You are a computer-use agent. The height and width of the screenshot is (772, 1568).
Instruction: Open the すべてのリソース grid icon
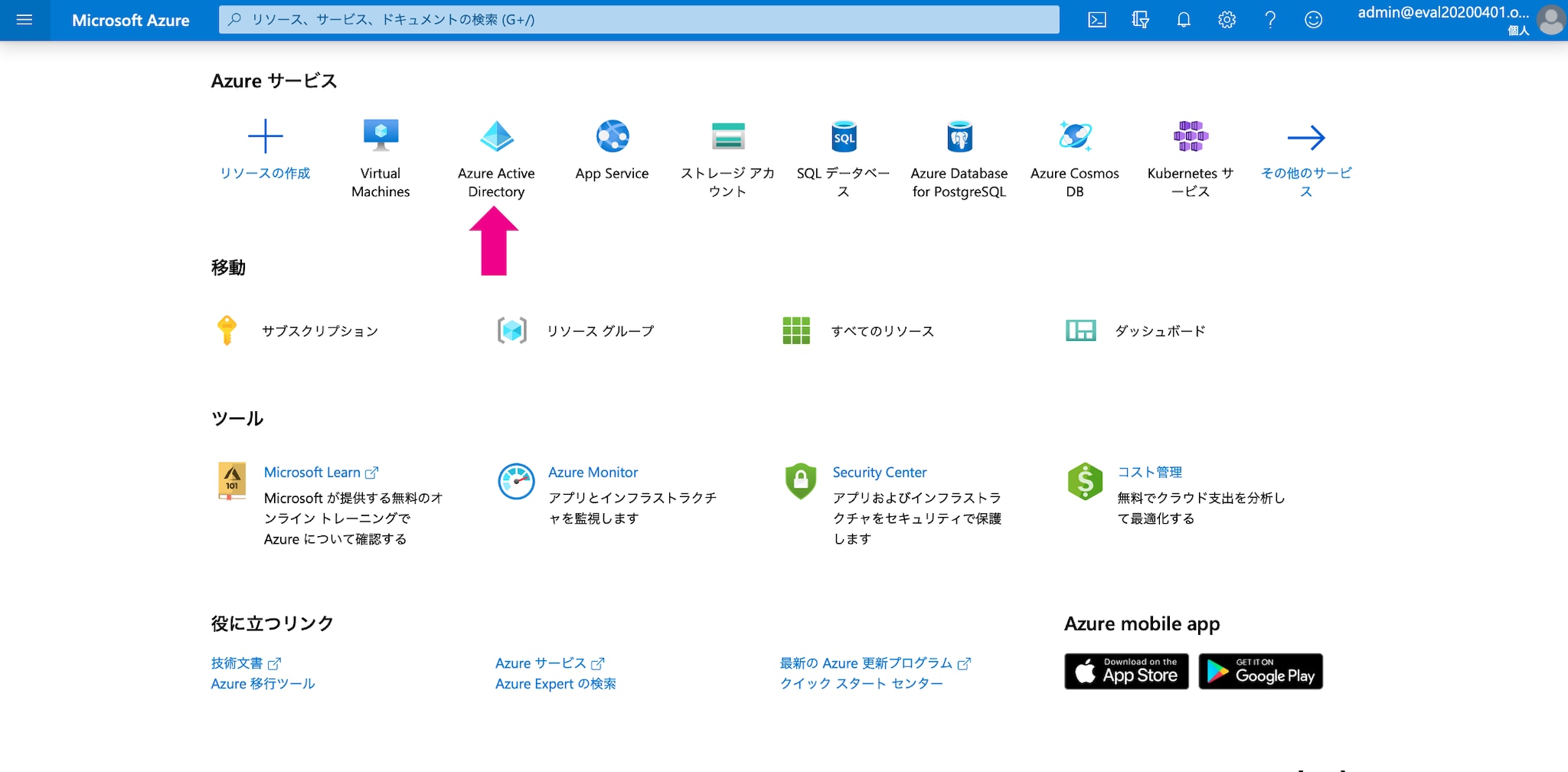[796, 331]
